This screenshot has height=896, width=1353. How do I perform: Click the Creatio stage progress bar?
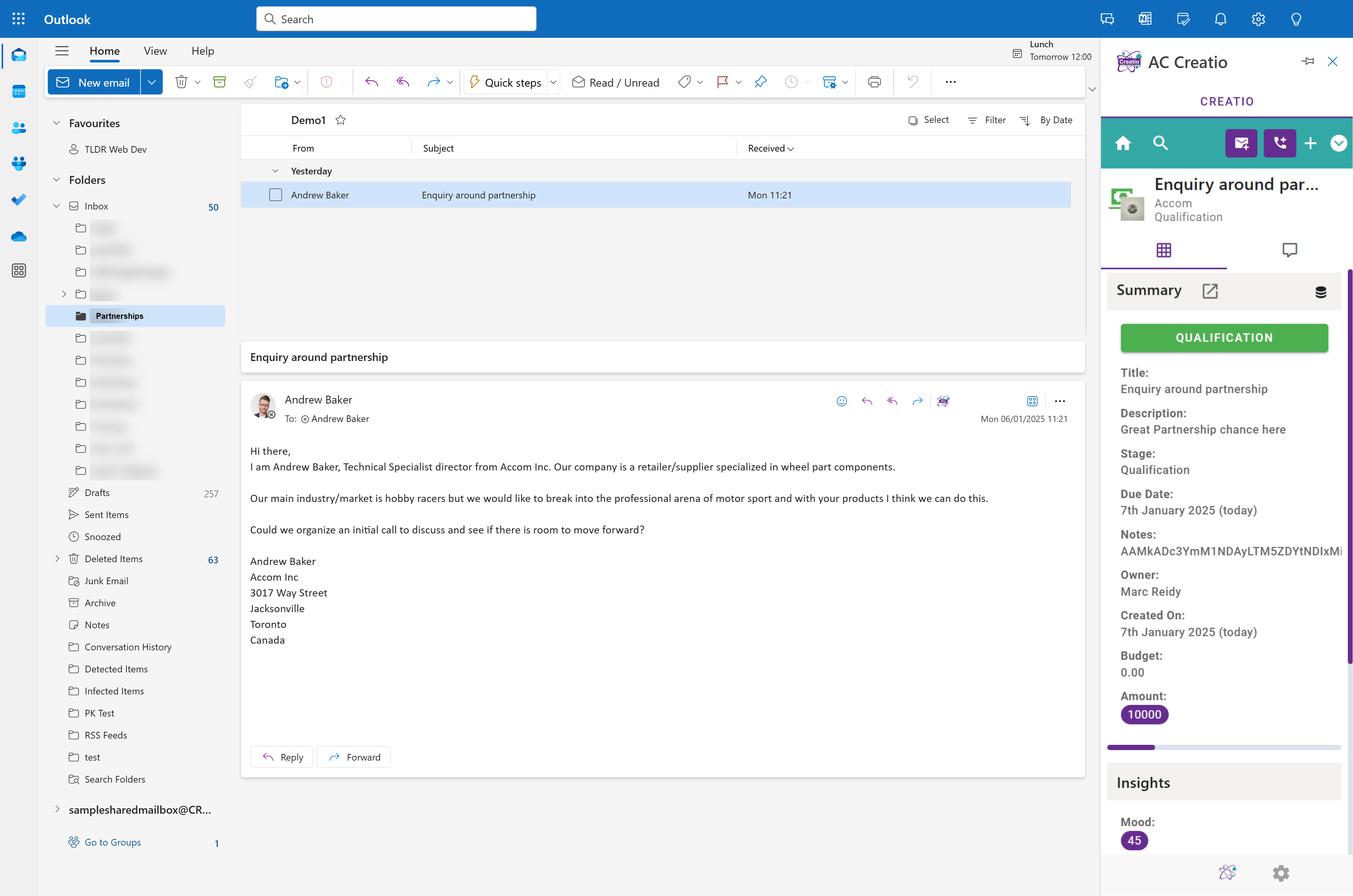(x=1224, y=747)
